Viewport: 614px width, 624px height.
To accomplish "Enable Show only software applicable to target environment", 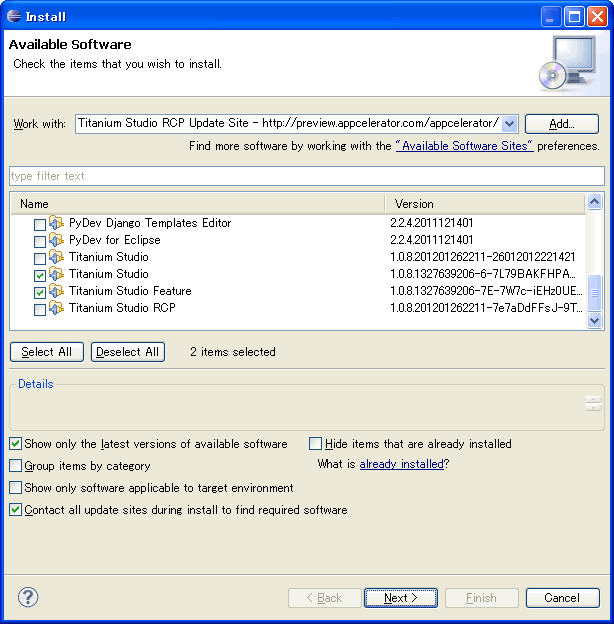I will tap(16, 488).
